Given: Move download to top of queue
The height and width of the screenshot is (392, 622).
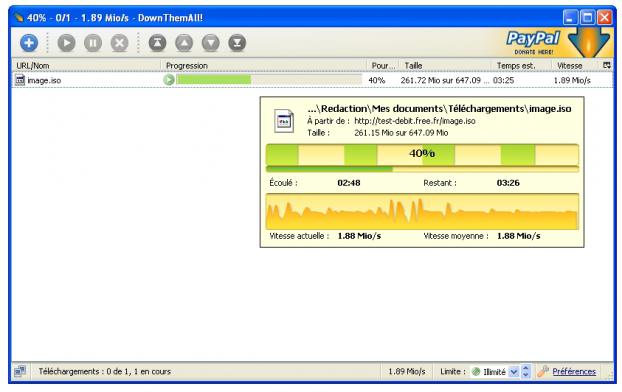Looking at the screenshot, I should tap(157, 42).
